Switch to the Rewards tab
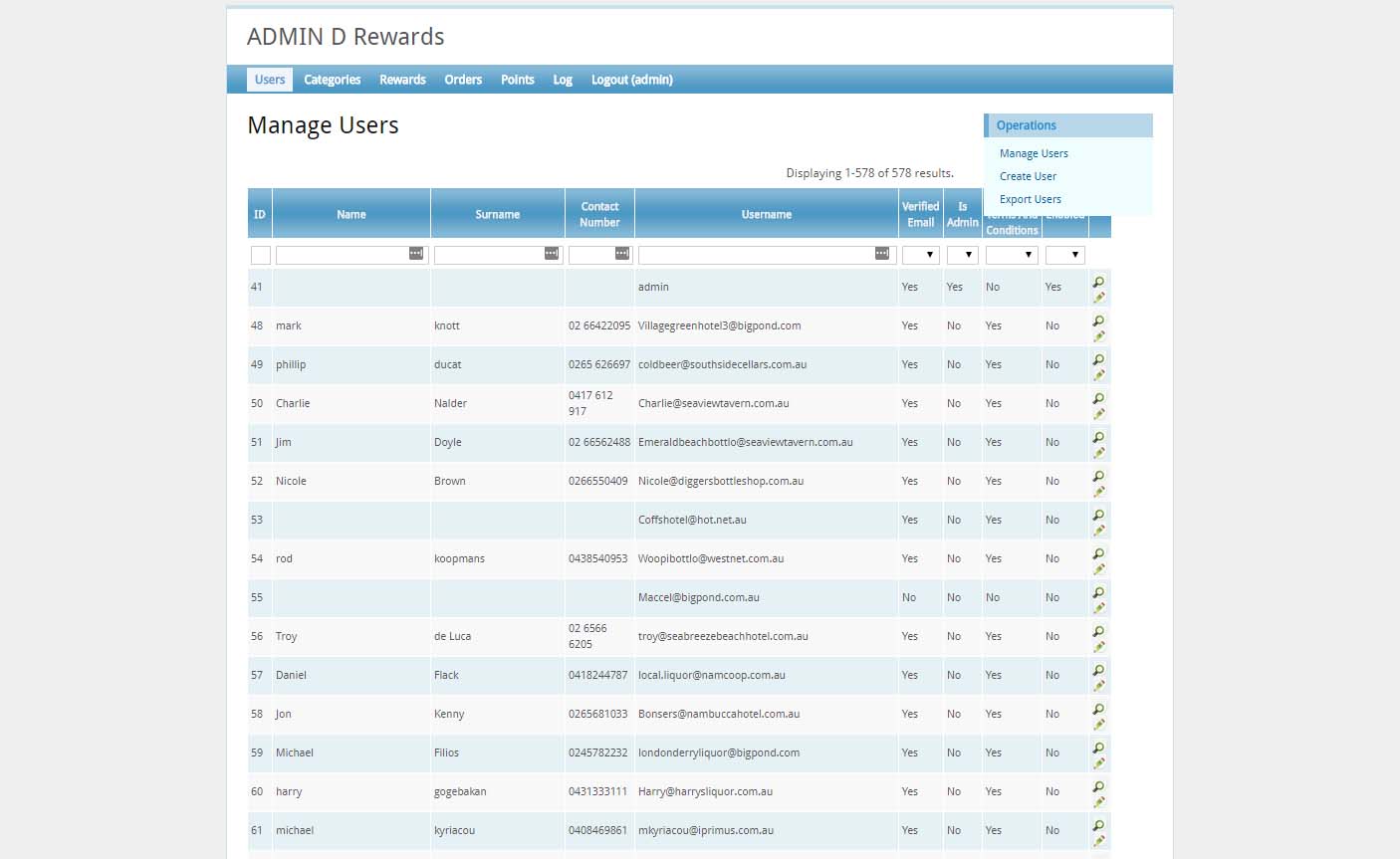Image resolution: width=1400 pixels, height=859 pixels. point(401,79)
